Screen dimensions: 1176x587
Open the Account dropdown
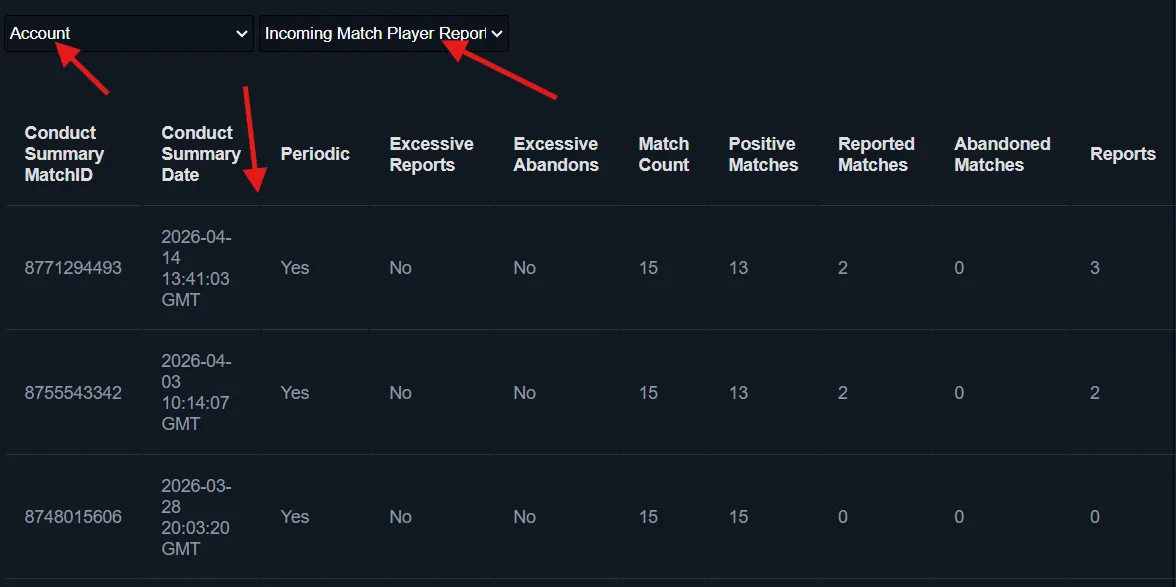coord(128,33)
